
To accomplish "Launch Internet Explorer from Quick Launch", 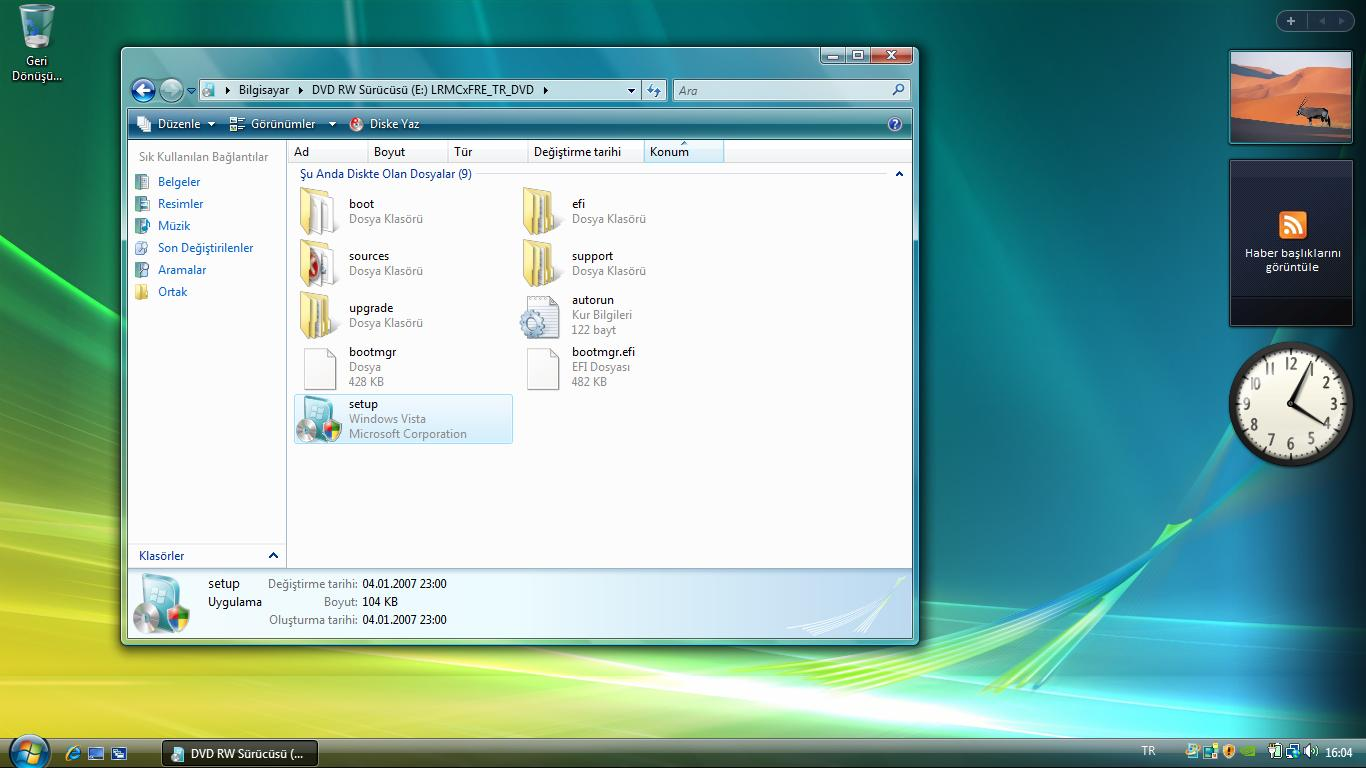I will tap(72, 753).
